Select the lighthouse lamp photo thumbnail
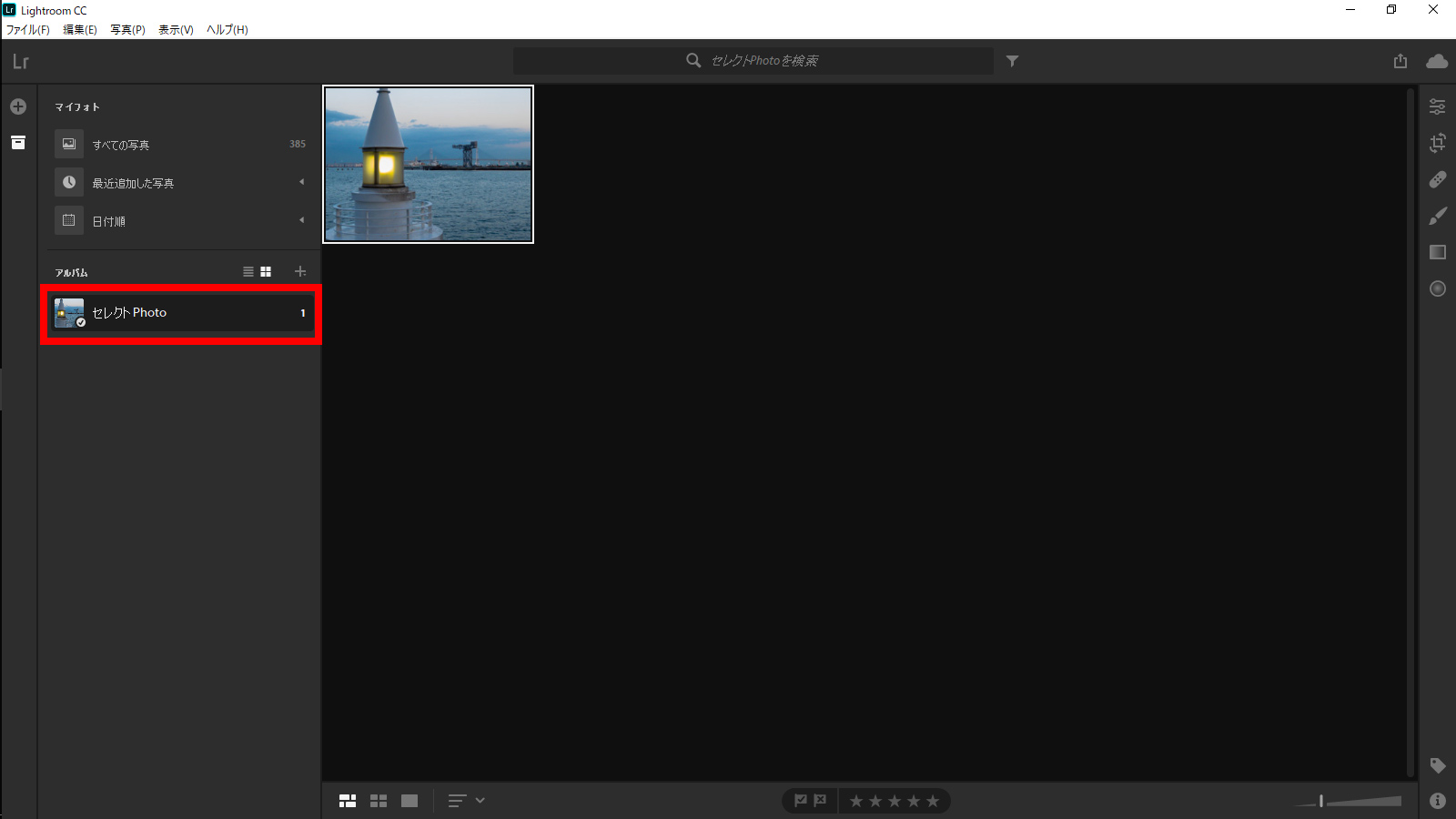The width and height of the screenshot is (1456, 819). [428, 164]
